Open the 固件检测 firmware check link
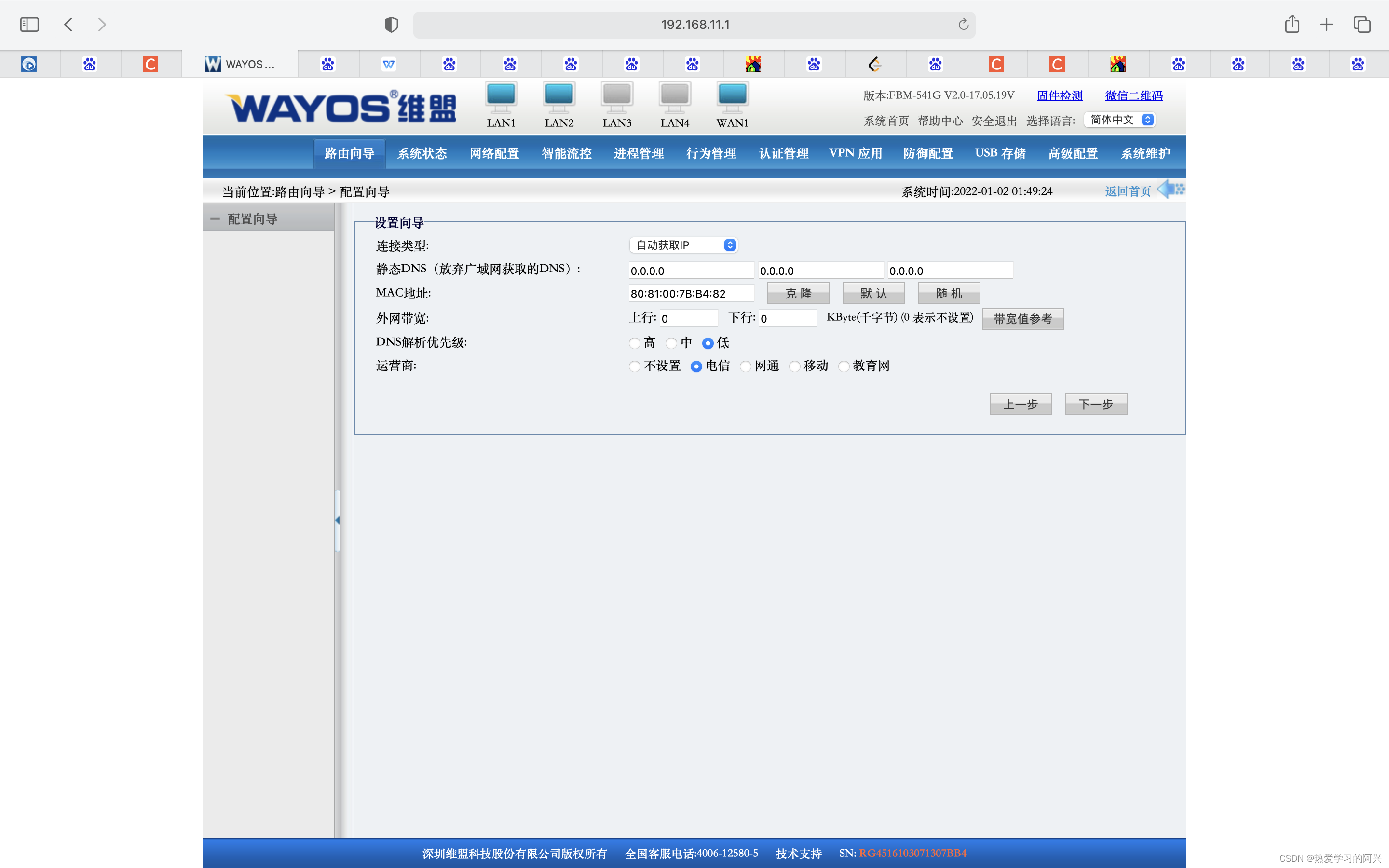This screenshot has height=868, width=1389. click(x=1060, y=96)
